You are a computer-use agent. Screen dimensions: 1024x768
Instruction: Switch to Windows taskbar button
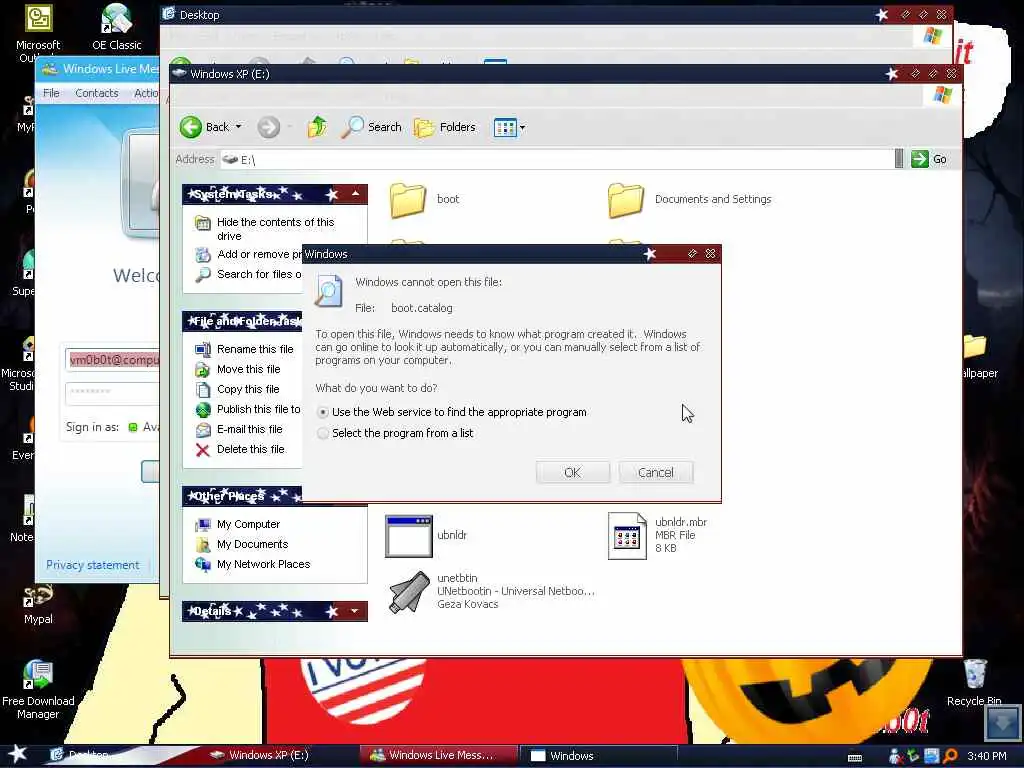pyautogui.click(x=598, y=756)
